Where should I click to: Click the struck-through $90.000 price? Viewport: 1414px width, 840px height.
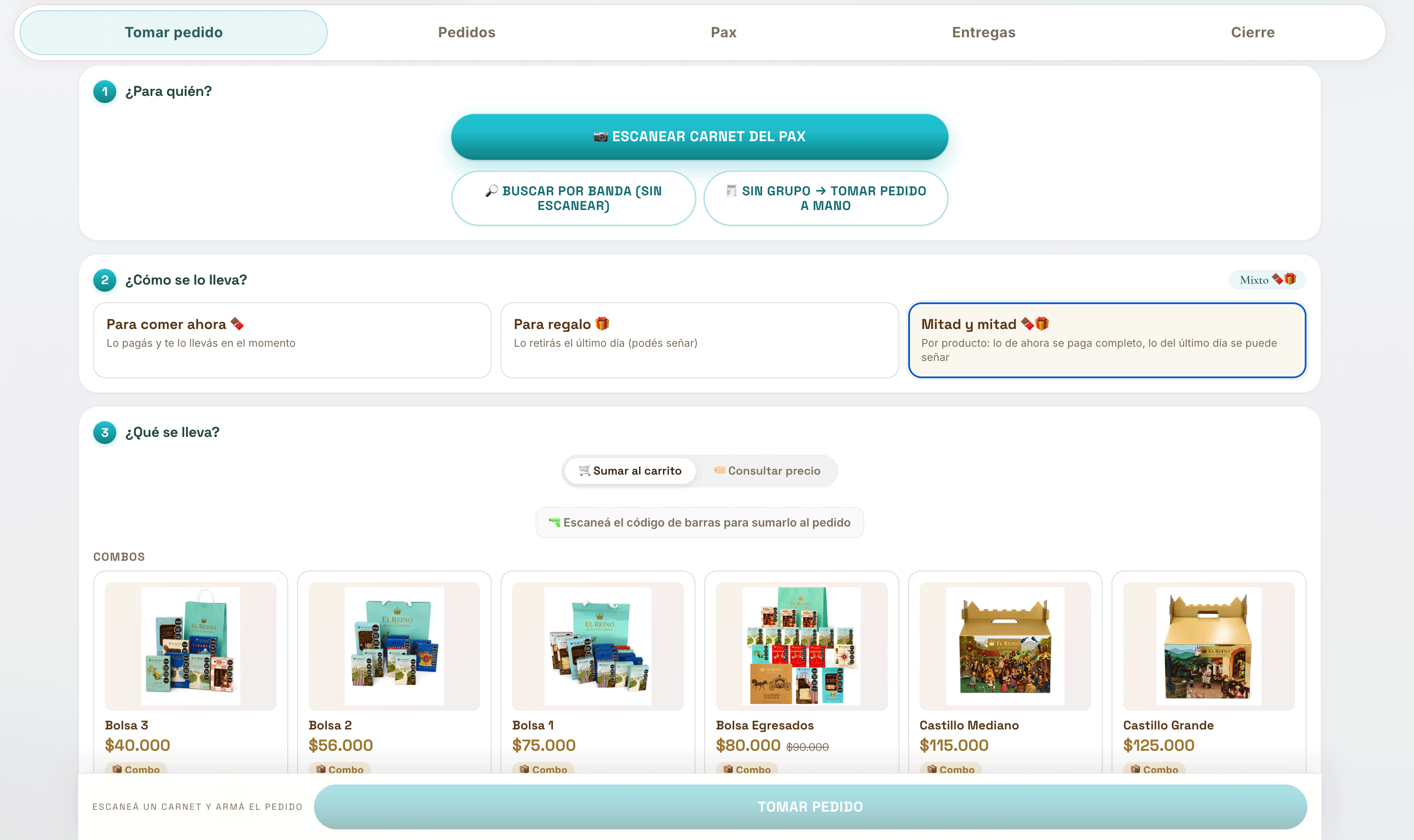click(807, 747)
